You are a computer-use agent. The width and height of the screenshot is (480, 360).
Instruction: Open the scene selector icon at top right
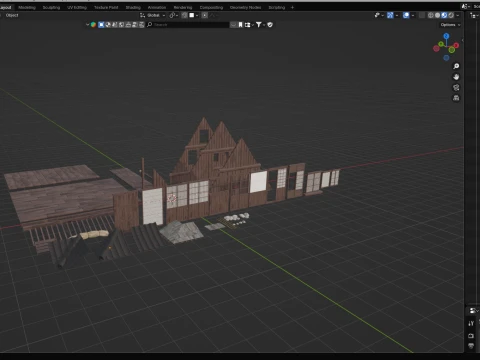(465, 7)
